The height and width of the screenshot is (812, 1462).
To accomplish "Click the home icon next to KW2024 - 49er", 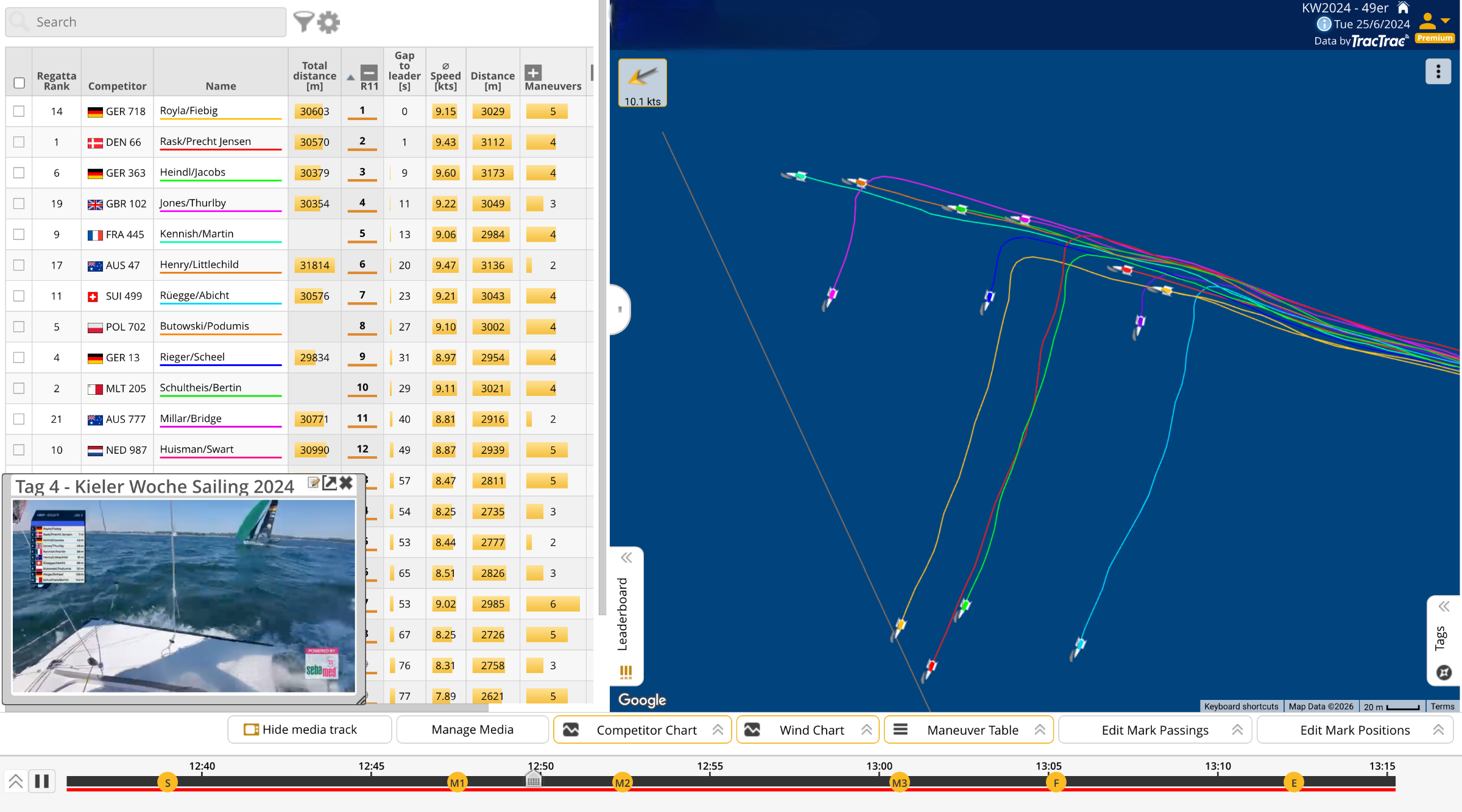I will [x=1404, y=7].
